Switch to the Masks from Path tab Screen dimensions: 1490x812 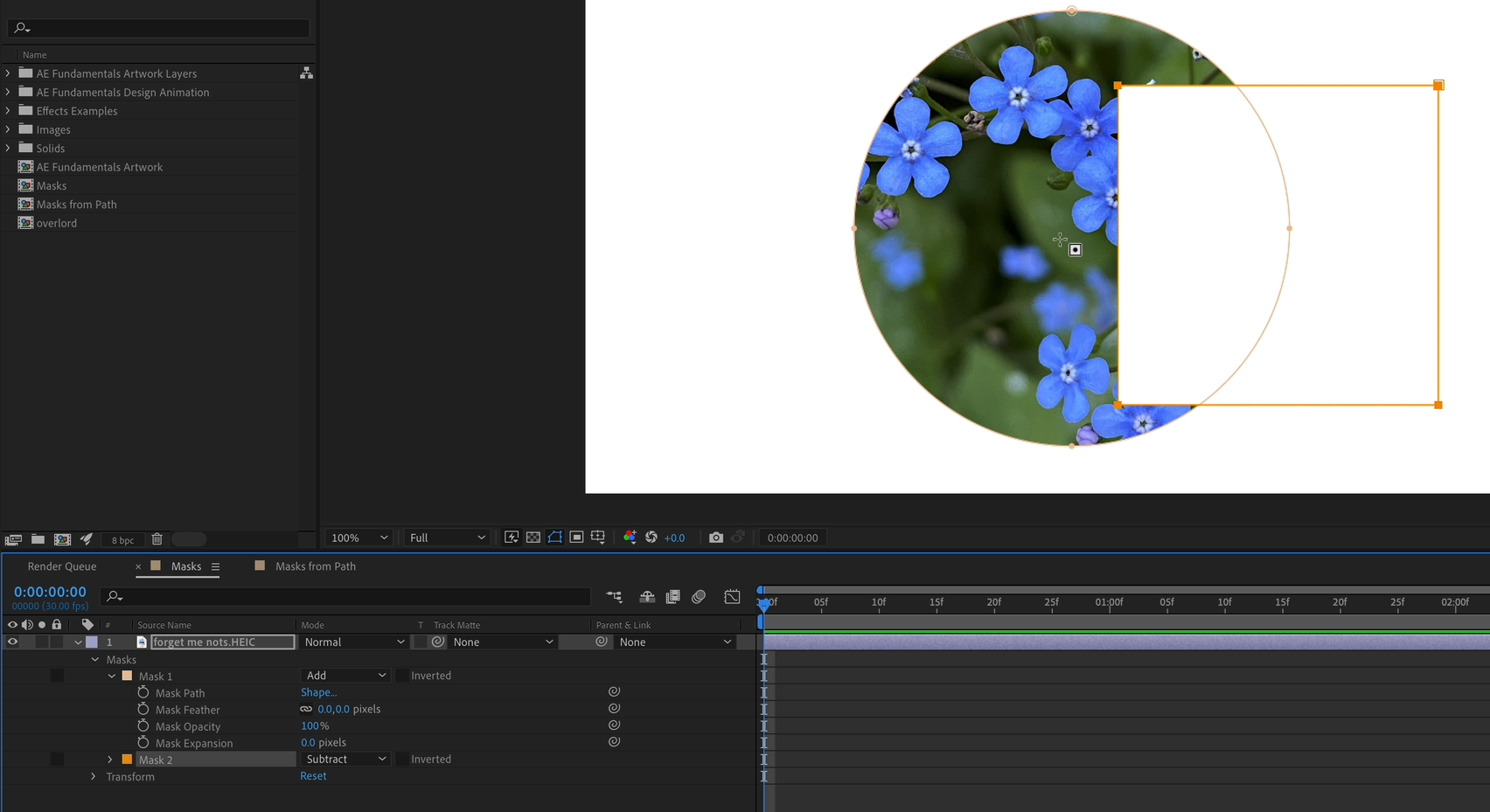315,566
